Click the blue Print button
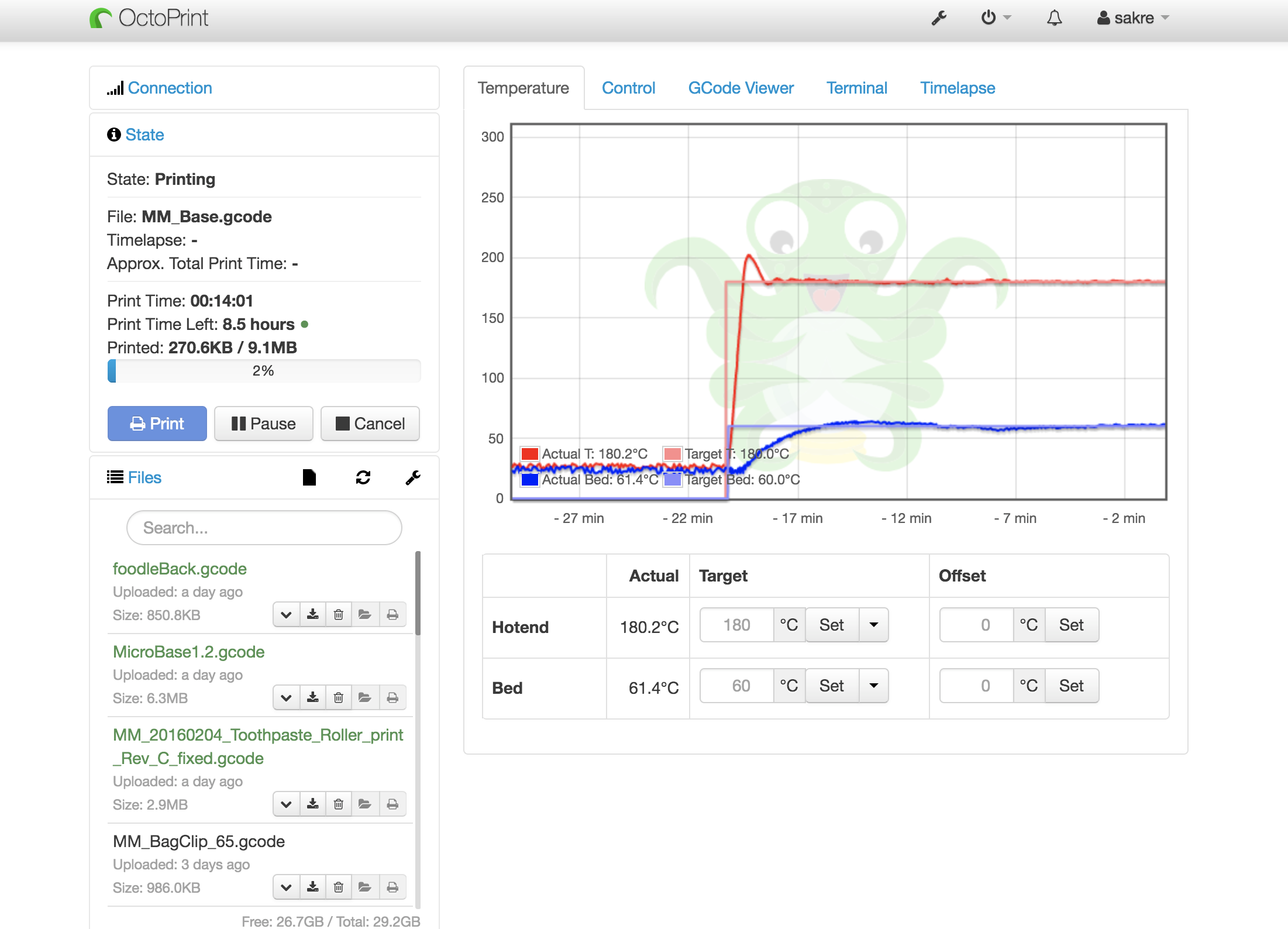The height and width of the screenshot is (929, 1288). point(157,424)
